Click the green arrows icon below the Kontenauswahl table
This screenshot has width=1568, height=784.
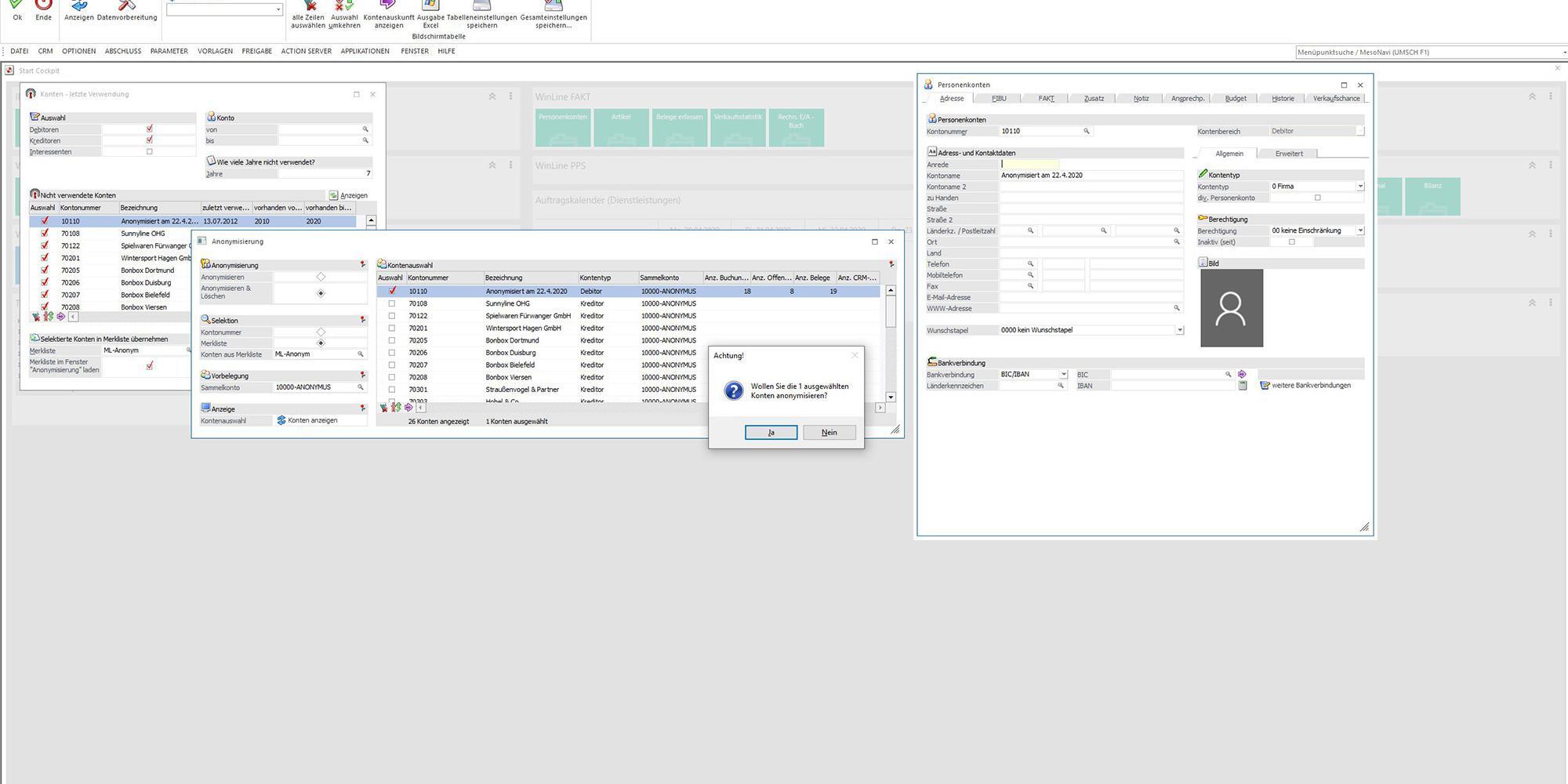[396, 408]
